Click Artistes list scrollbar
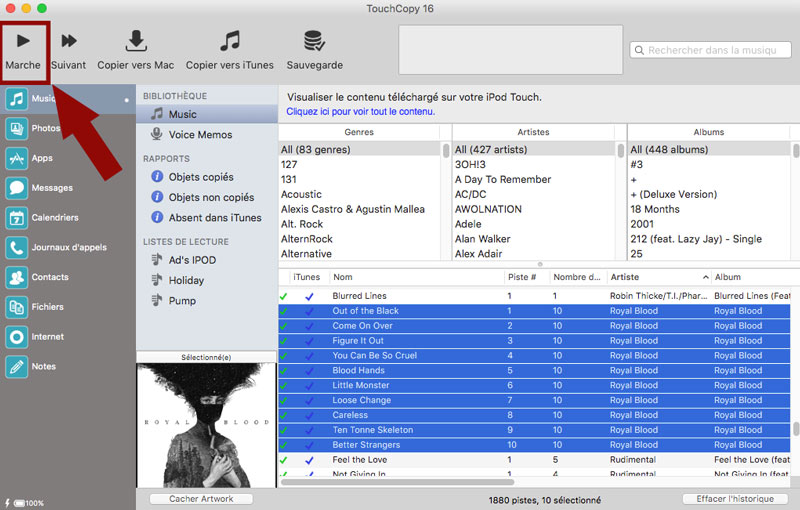The image size is (800, 510). [x=620, y=150]
